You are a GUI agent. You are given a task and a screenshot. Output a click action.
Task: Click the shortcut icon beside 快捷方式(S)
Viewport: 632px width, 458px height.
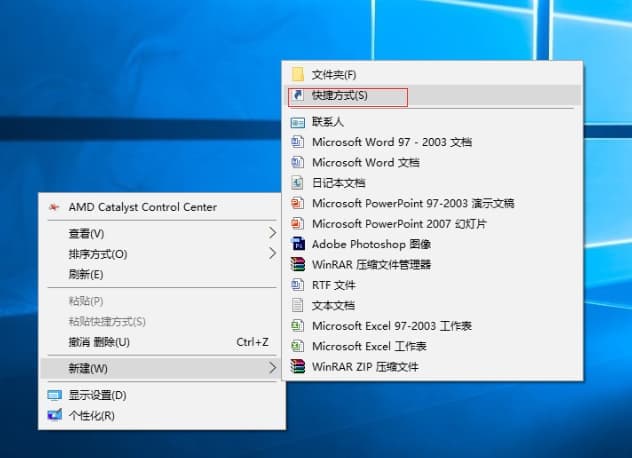click(297, 96)
